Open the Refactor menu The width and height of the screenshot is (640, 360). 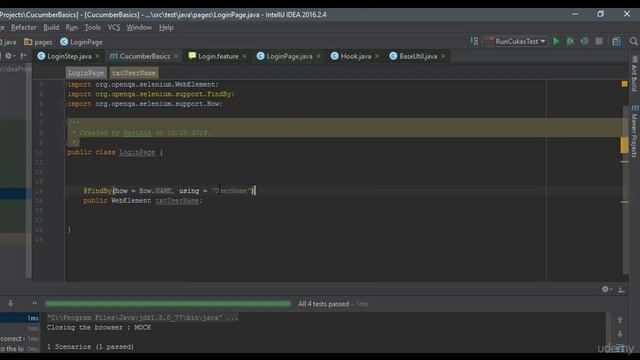(23, 27)
